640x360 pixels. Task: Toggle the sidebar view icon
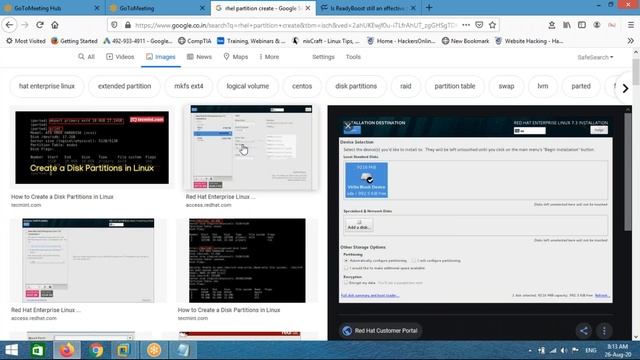coord(582,25)
